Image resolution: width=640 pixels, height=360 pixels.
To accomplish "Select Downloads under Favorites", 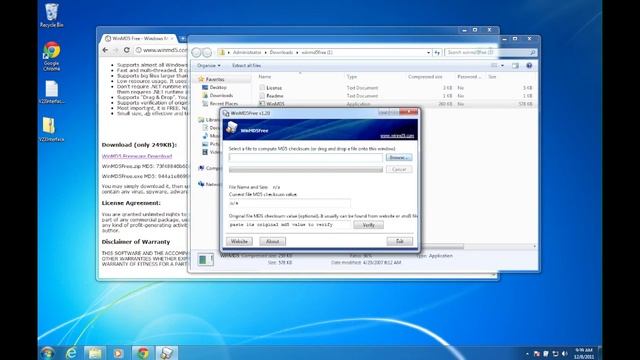I will tap(221, 96).
